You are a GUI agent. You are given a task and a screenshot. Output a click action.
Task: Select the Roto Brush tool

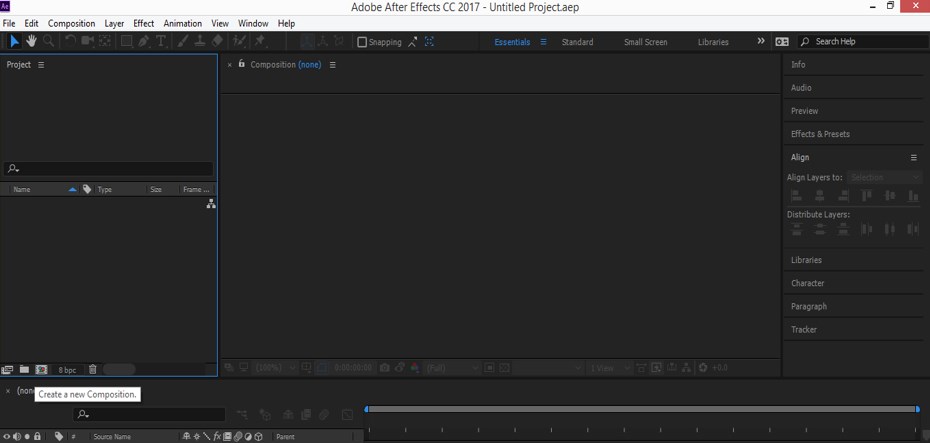pos(239,41)
